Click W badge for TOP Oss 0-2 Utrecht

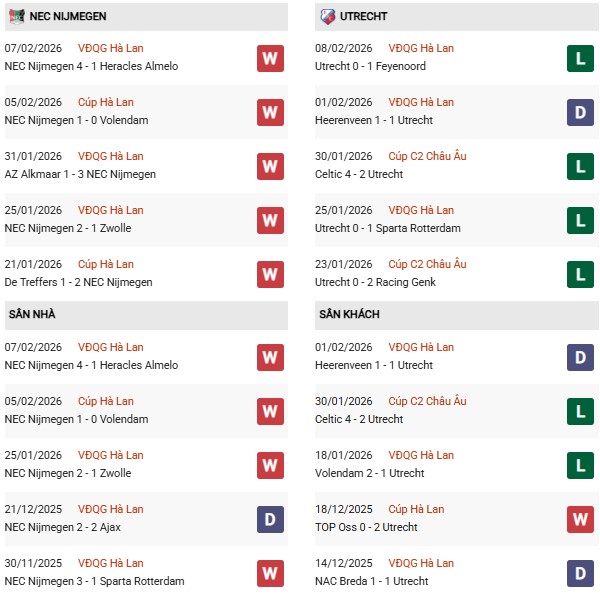(x=580, y=519)
